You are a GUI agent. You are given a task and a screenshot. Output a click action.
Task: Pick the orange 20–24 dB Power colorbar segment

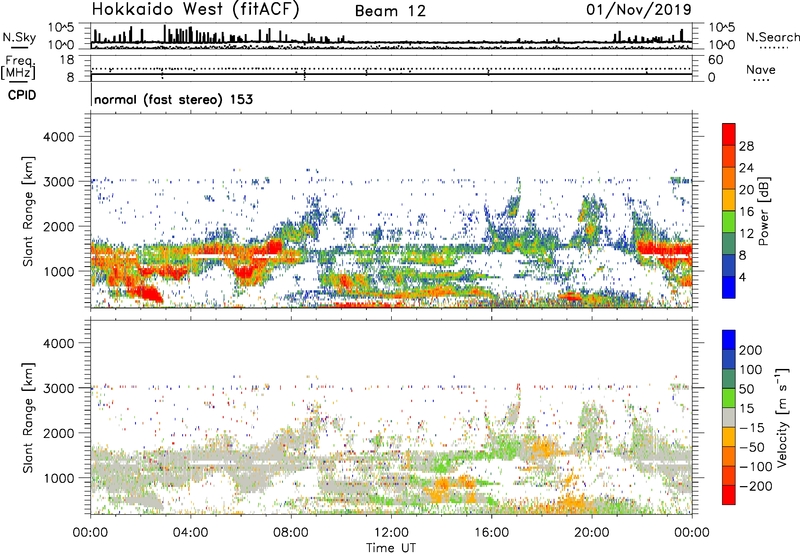tap(729, 178)
